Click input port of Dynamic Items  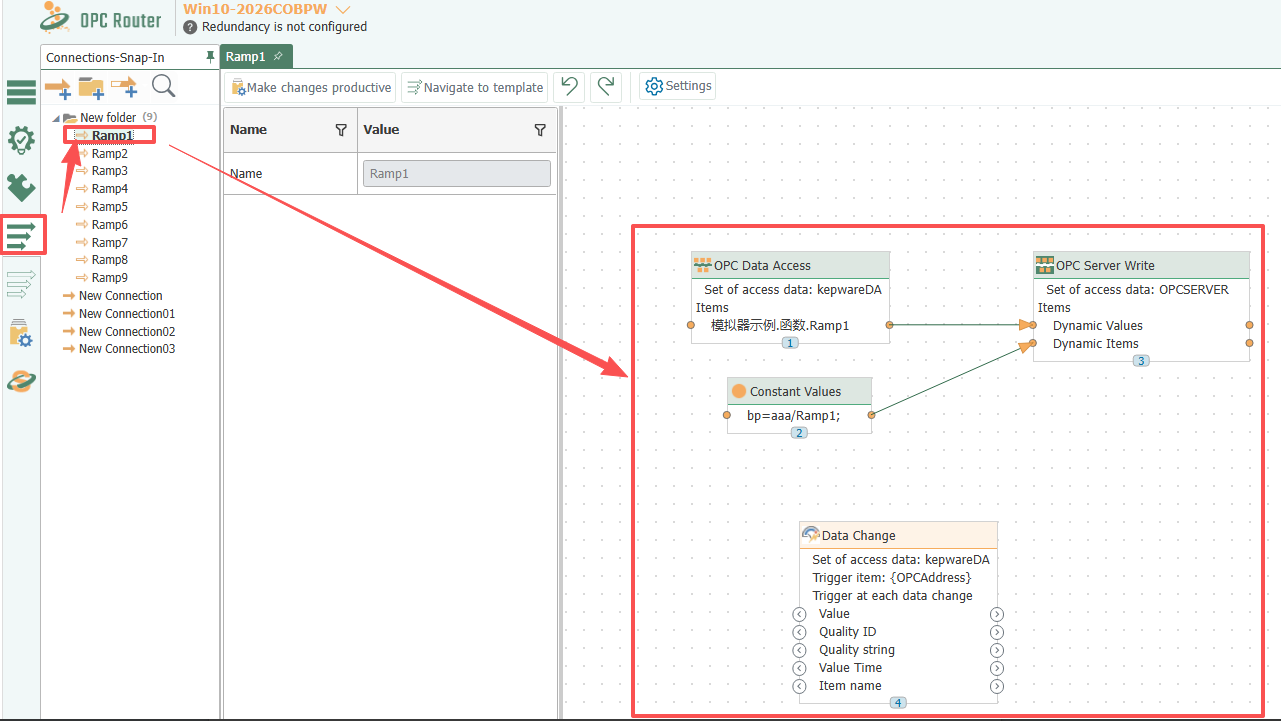1033,344
